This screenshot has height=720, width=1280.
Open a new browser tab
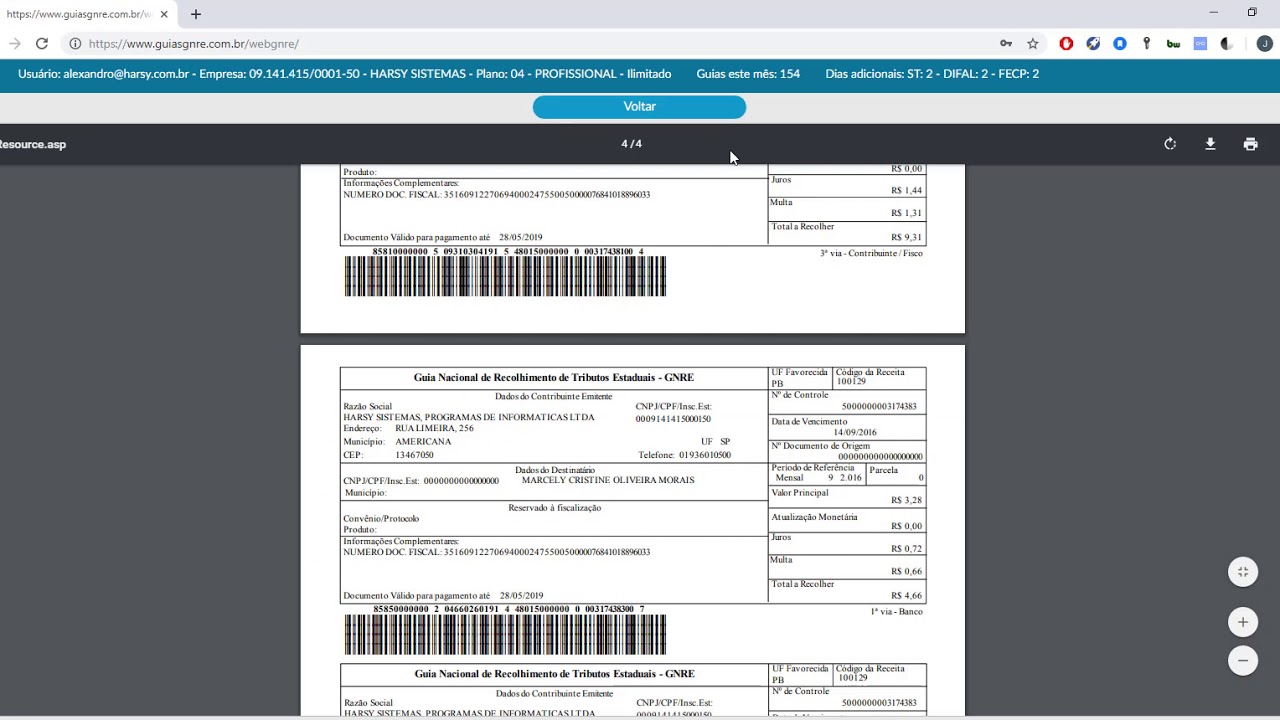coord(196,14)
